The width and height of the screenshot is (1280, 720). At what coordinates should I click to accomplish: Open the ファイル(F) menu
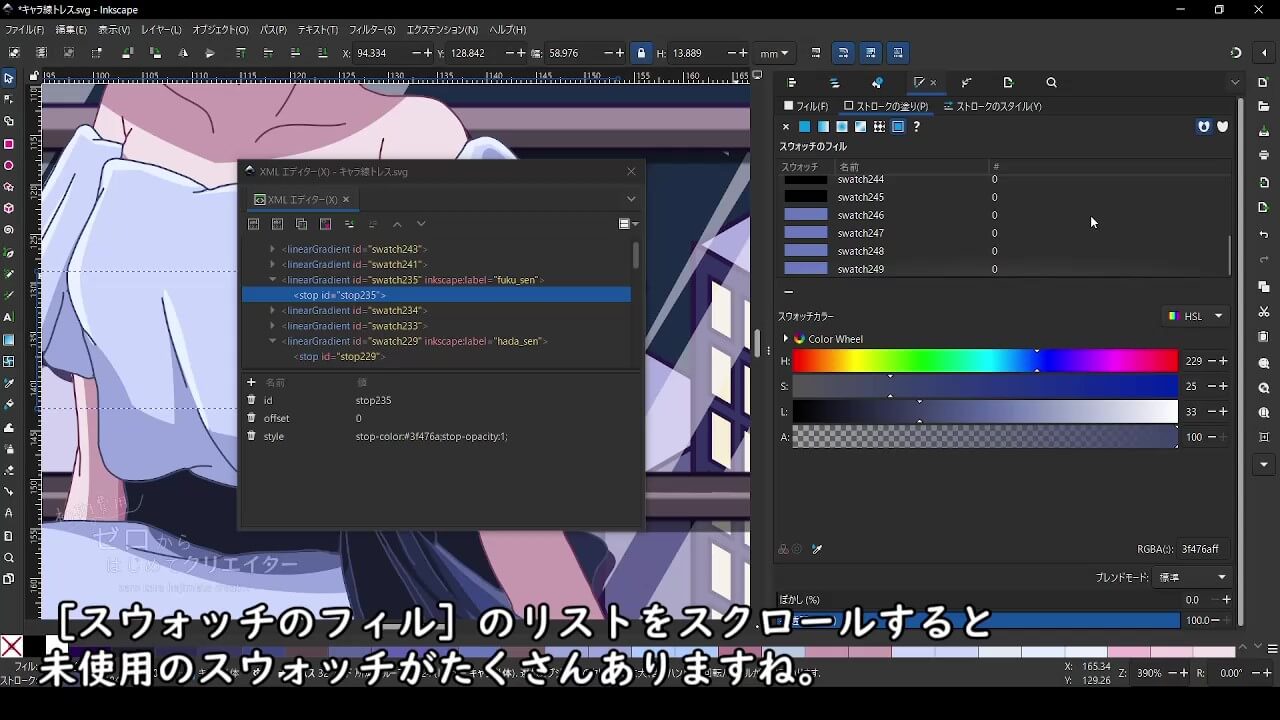pos(25,30)
